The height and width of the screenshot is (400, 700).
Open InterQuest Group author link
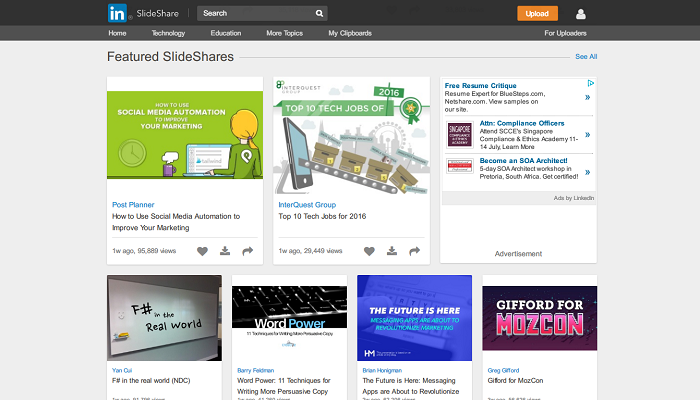tap(307, 204)
